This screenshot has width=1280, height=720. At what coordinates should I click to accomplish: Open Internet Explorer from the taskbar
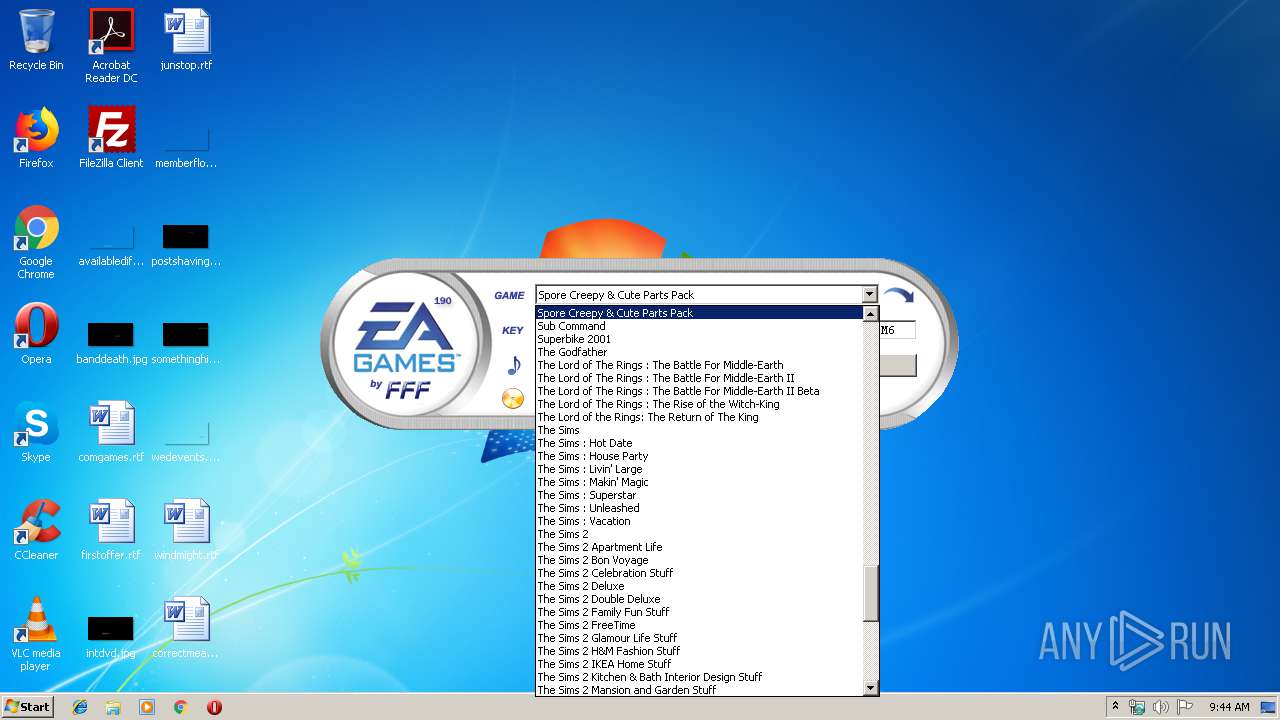(80, 707)
